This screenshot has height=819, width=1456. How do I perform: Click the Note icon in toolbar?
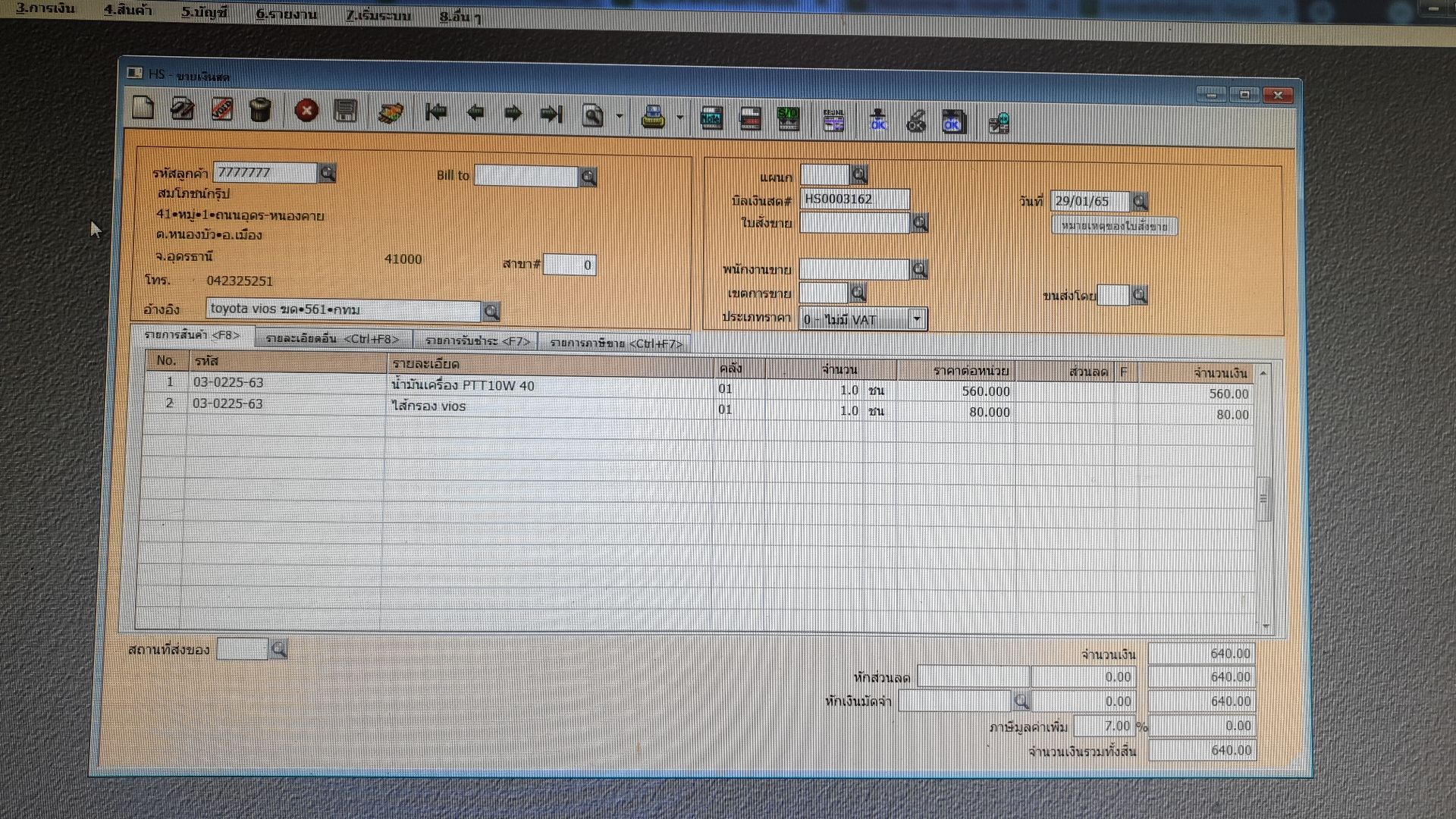click(x=711, y=119)
